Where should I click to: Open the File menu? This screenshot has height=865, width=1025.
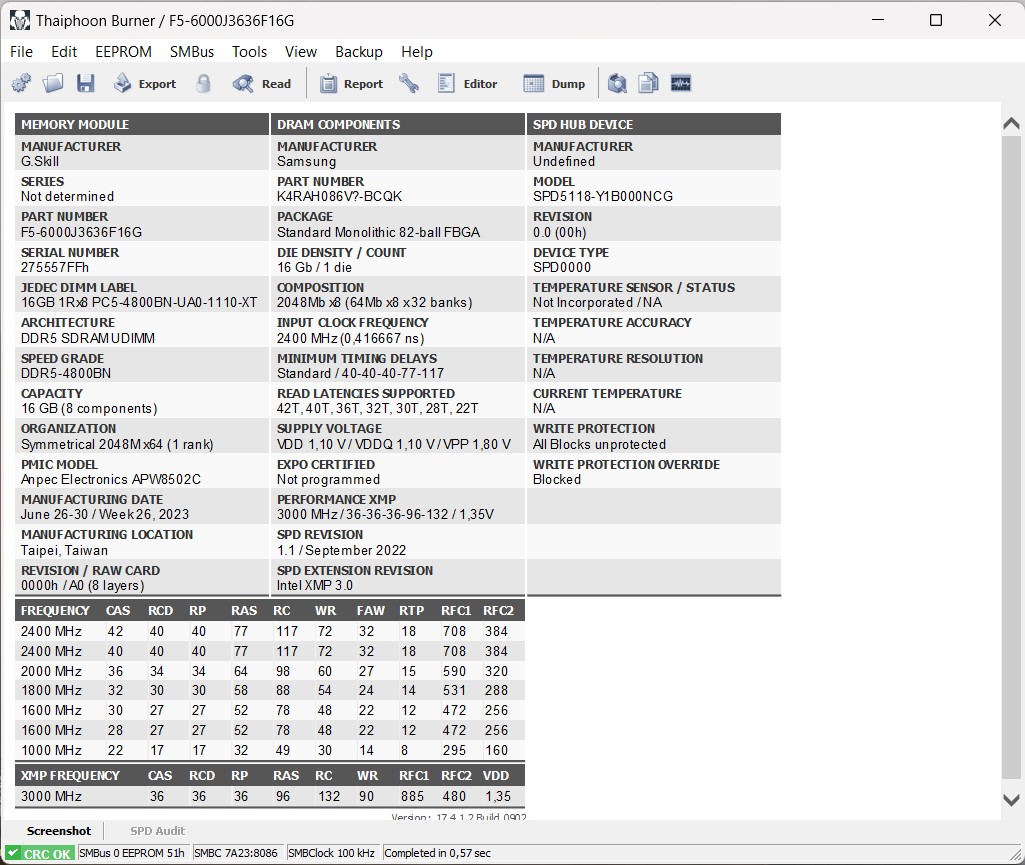pos(22,52)
